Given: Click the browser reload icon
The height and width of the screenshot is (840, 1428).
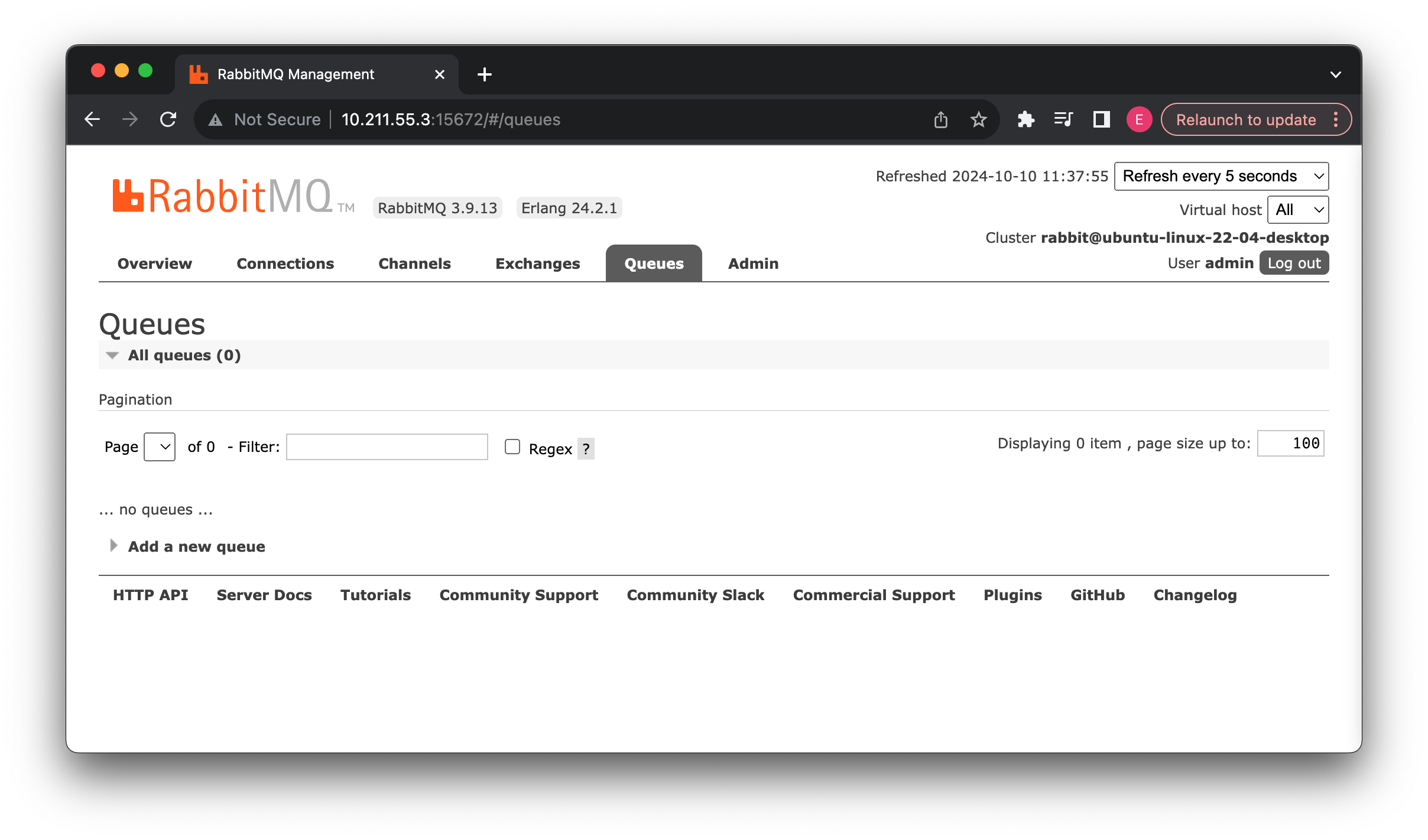Looking at the screenshot, I should (168, 119).
